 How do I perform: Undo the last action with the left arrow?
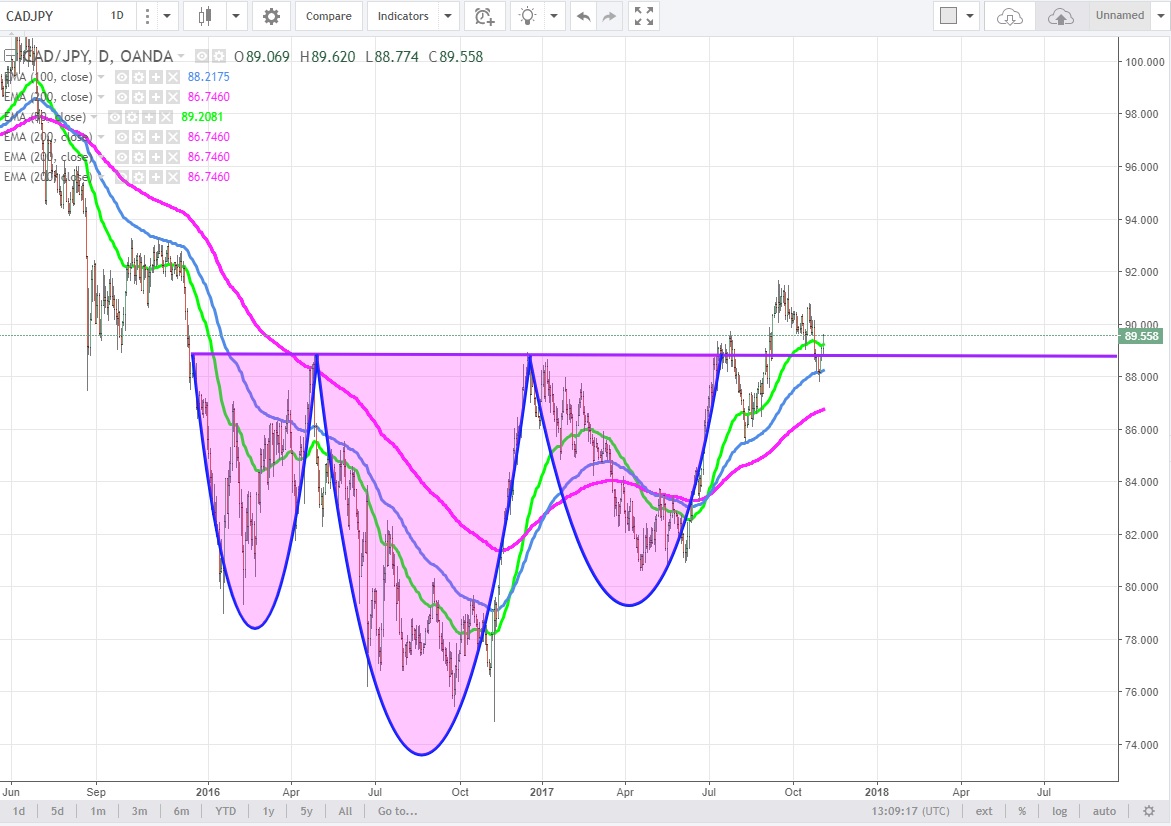tap(584, 16)
